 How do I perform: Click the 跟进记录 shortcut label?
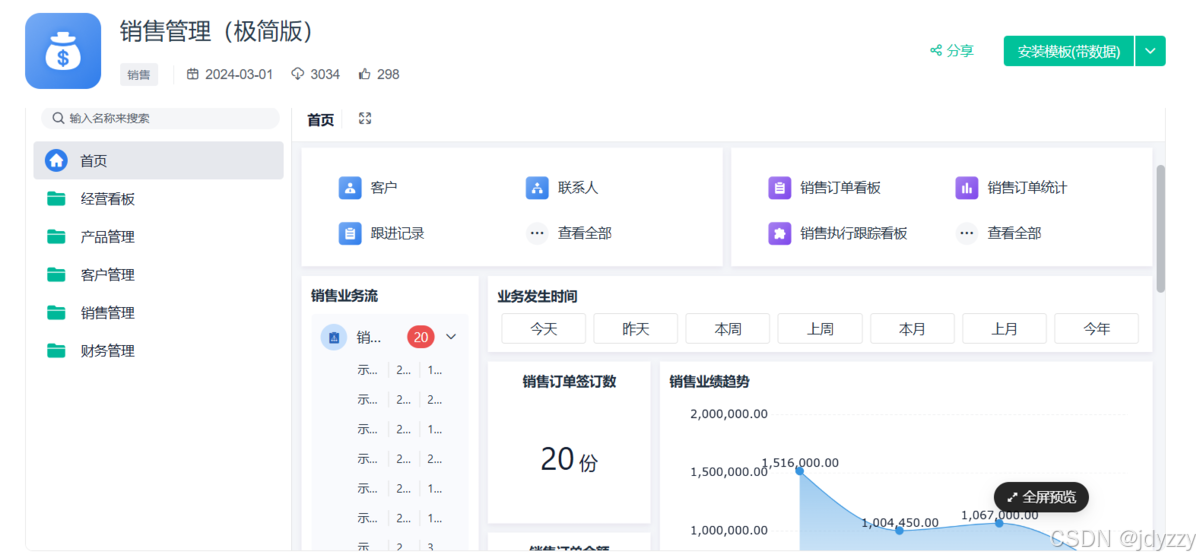pos(398,233)
